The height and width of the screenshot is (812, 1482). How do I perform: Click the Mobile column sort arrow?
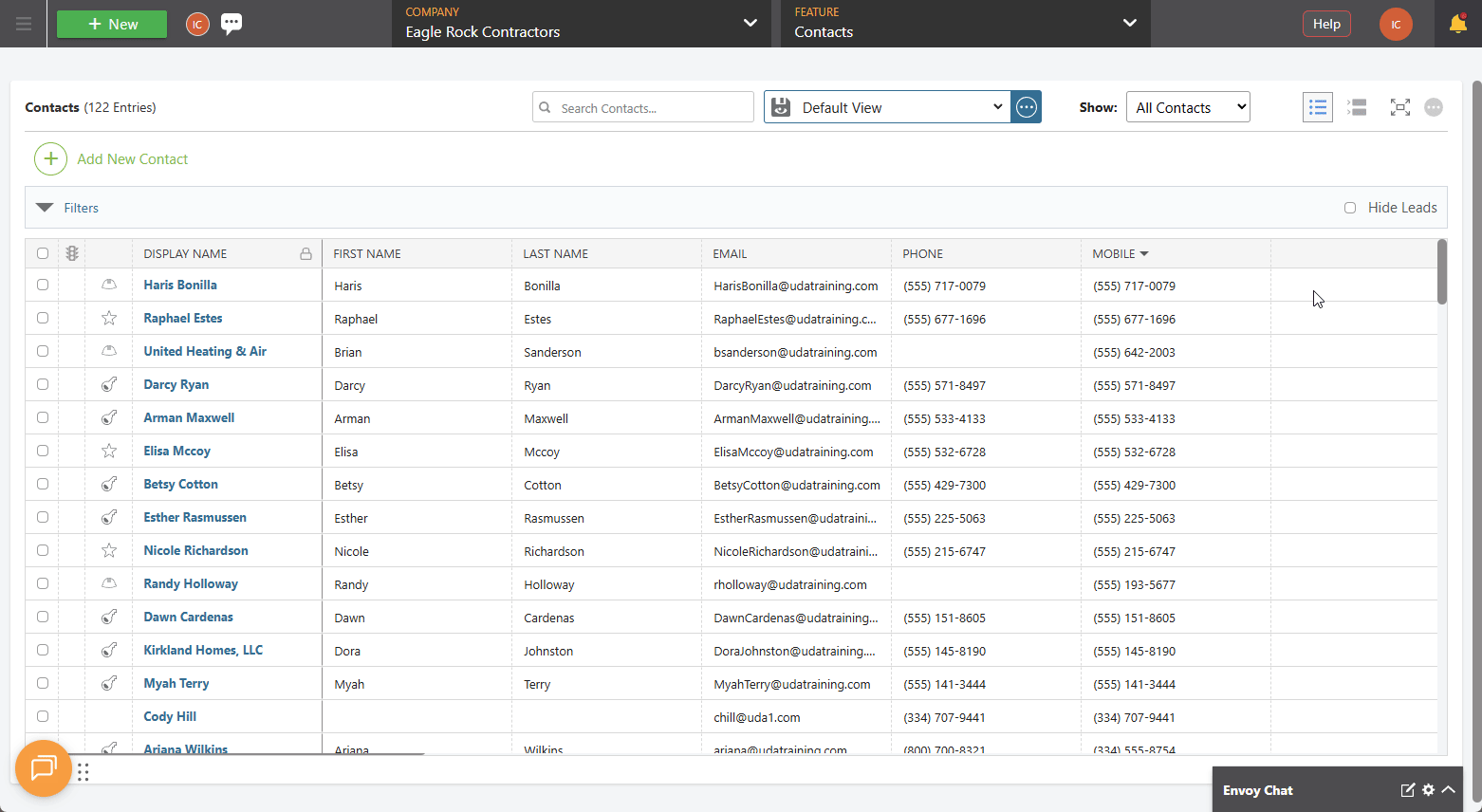1144,253
